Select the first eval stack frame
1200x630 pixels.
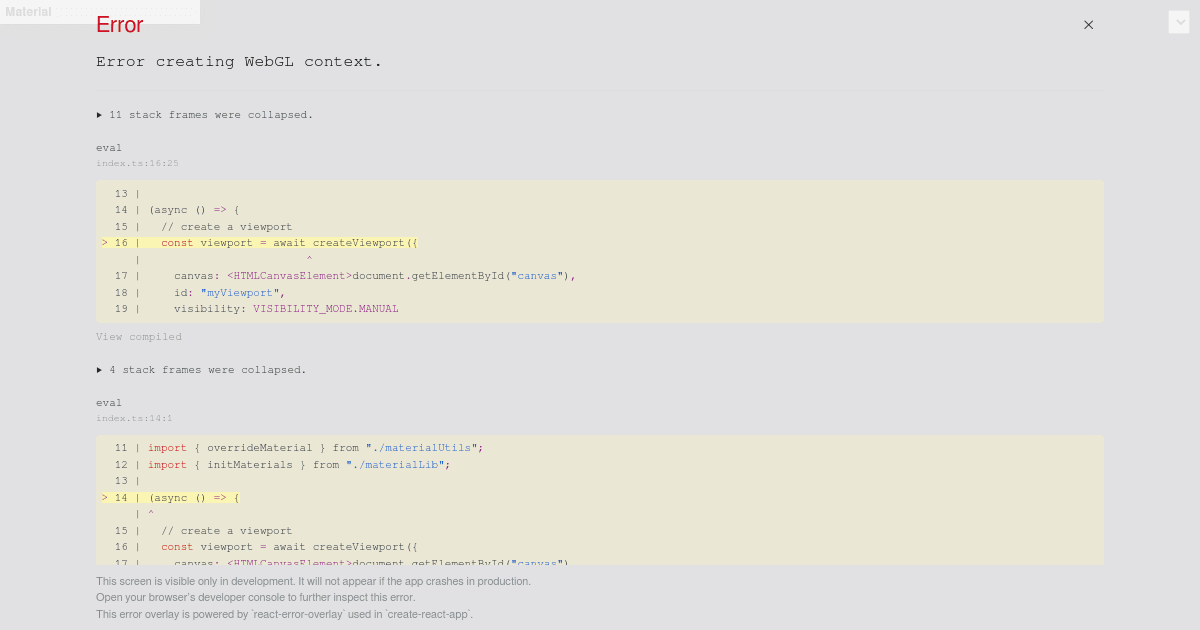pos(109,147)
